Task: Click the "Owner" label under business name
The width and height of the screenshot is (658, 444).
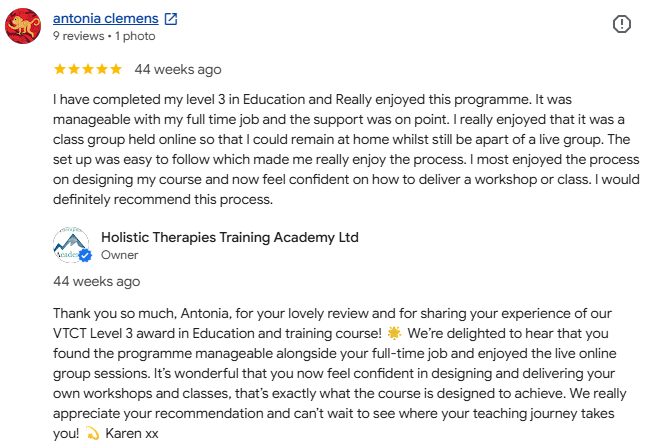Action: click(120, 255)
